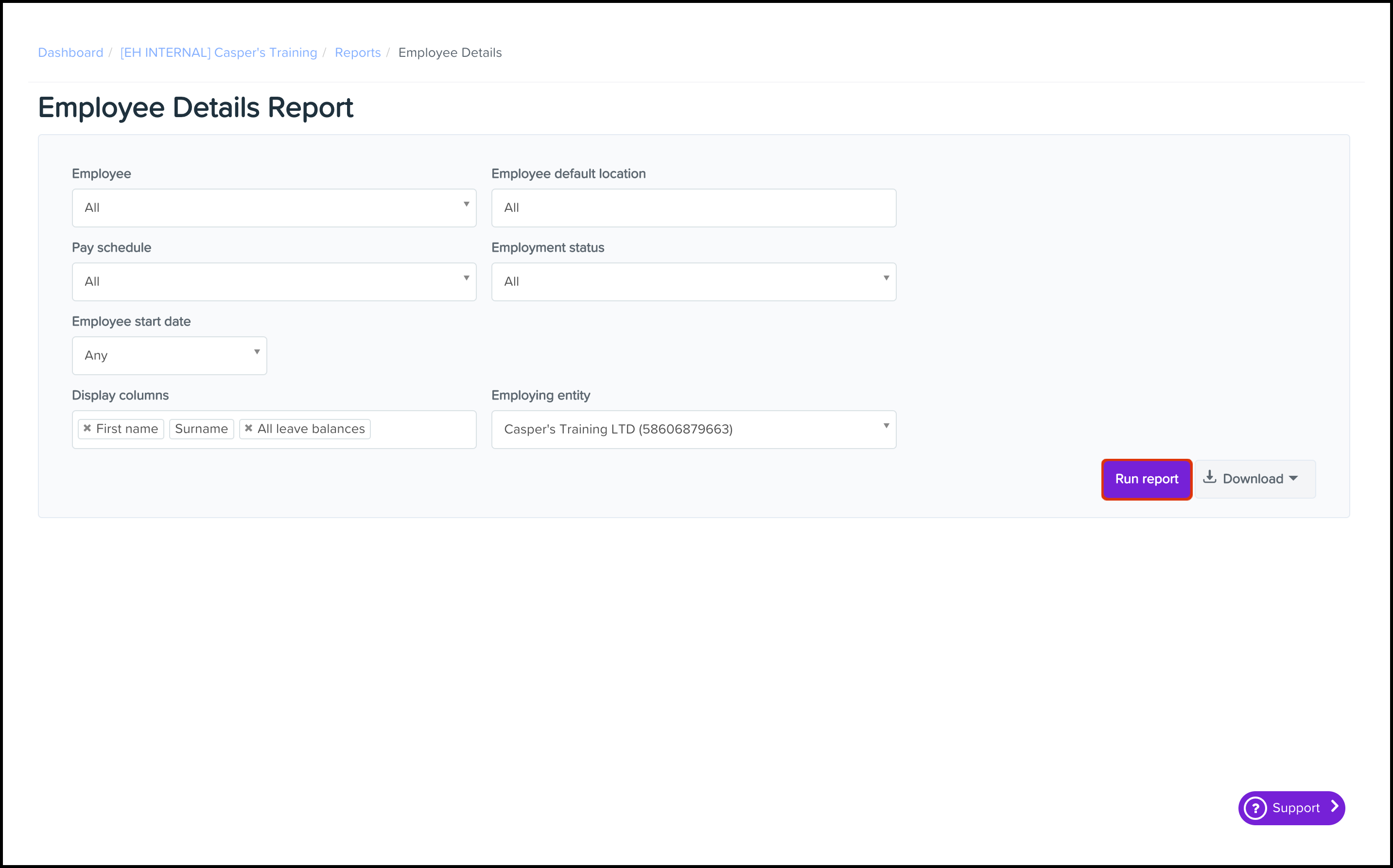Click the Support question mark icon
Image resolution: width=1393 pixels, height=868 pixels.
pos(1255,808)
